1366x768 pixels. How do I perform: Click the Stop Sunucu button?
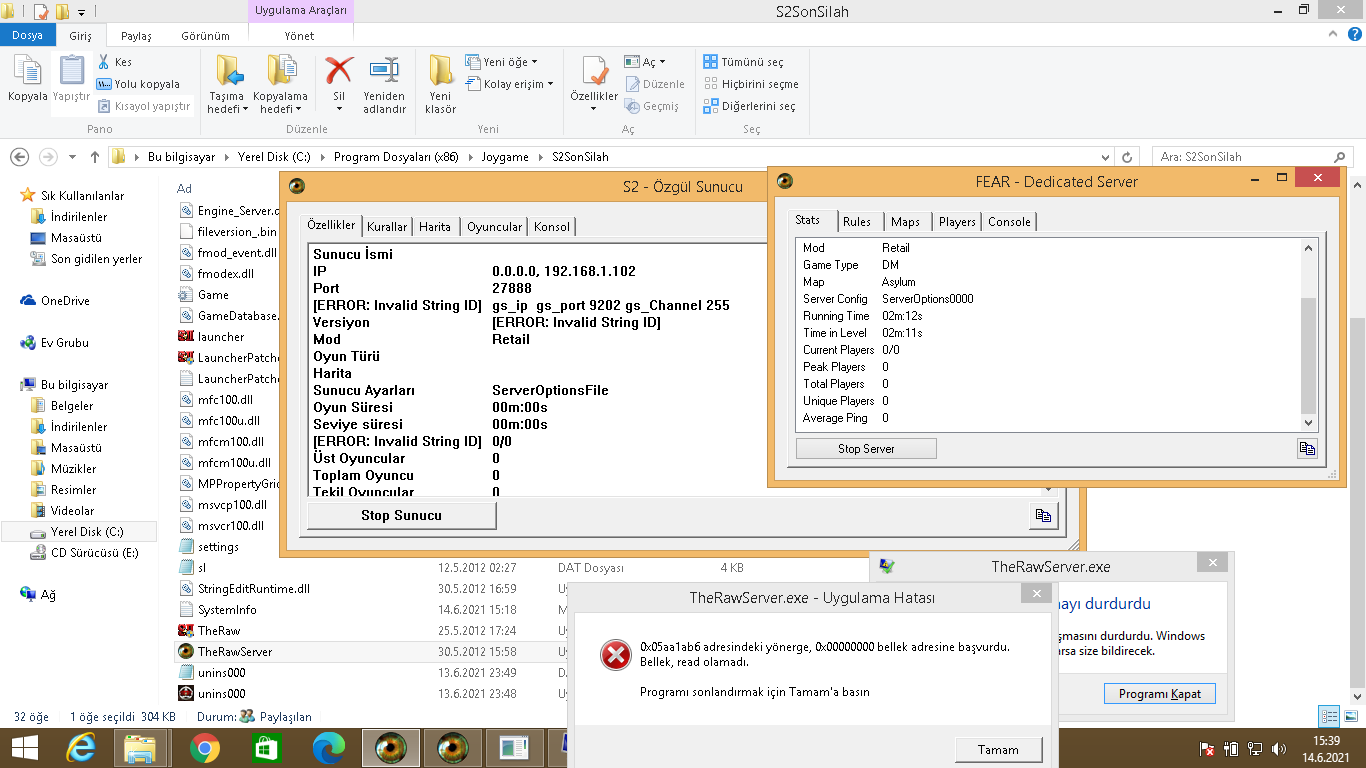[402, 515]
